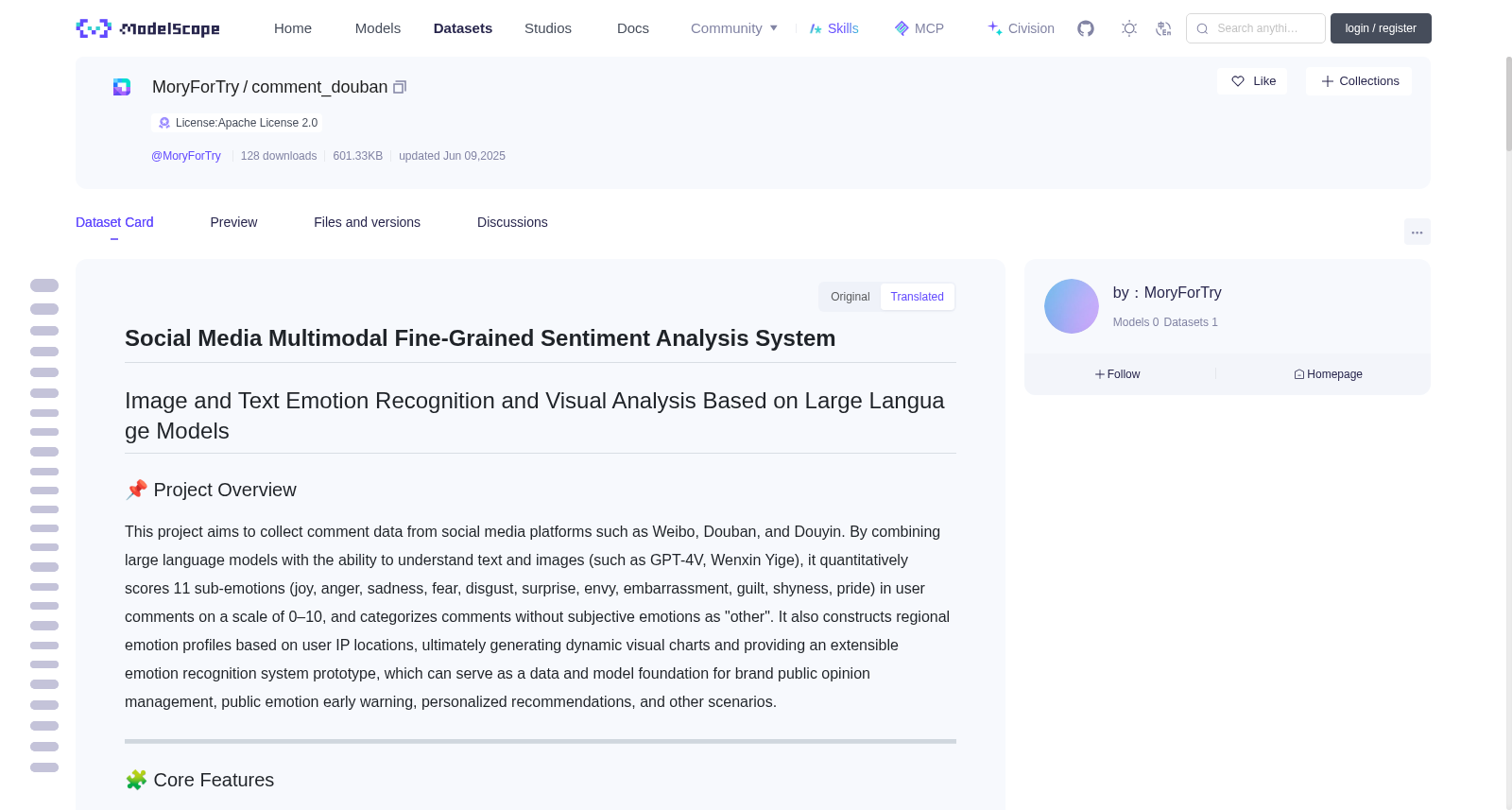Follow the author MoryForTry

click(1118, 374)
